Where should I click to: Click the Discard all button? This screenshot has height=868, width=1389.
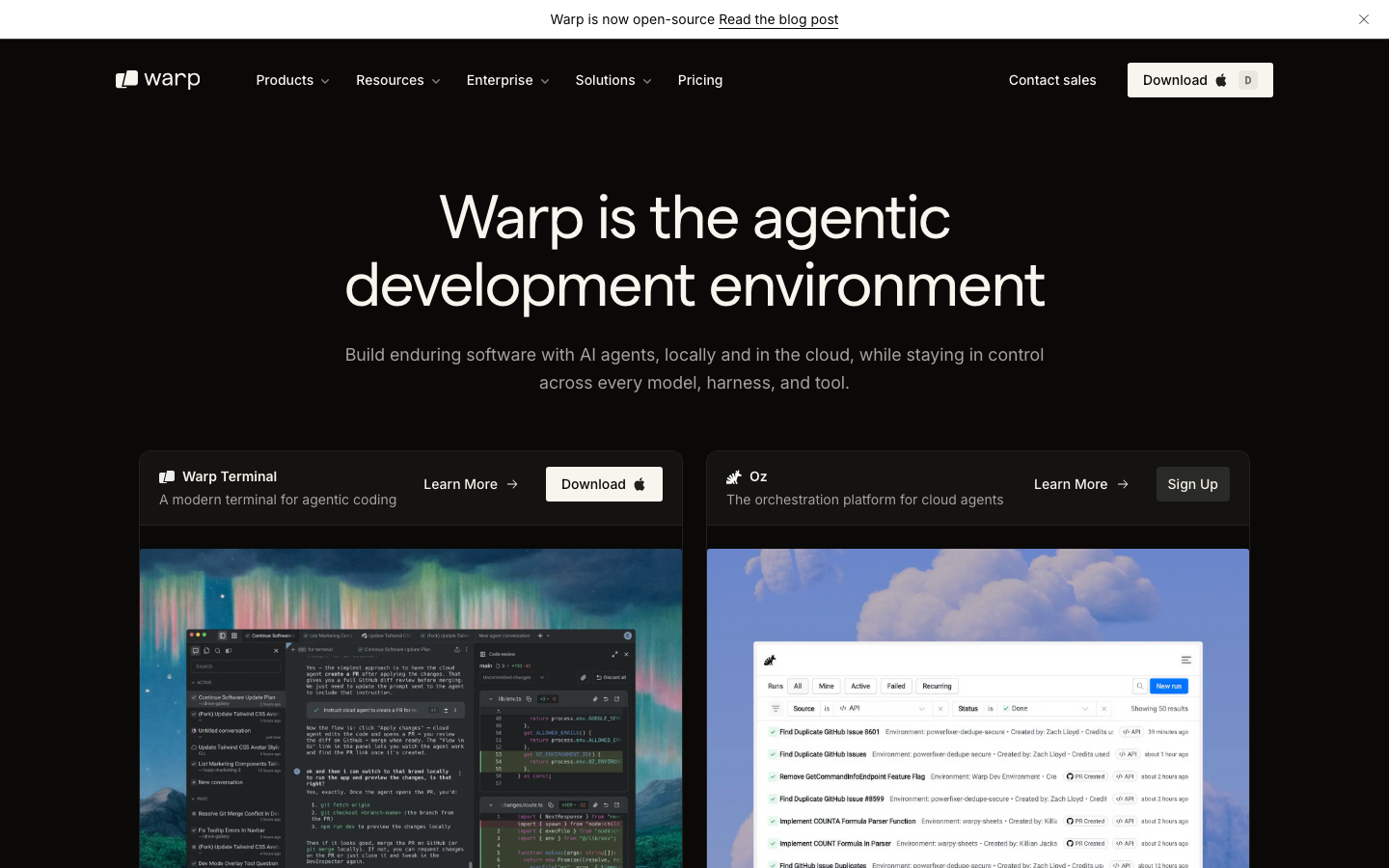pyautogui.click(x=611, y=677)
